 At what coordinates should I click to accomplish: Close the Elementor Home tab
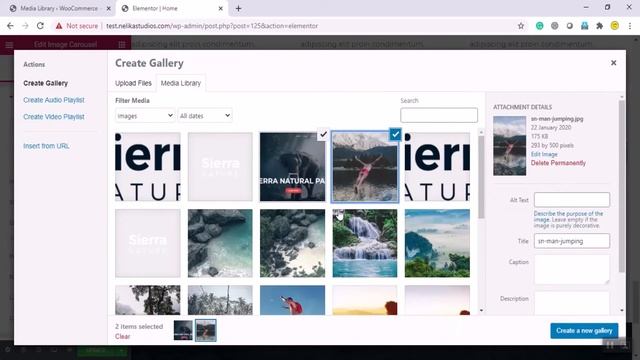click(220, 8)
